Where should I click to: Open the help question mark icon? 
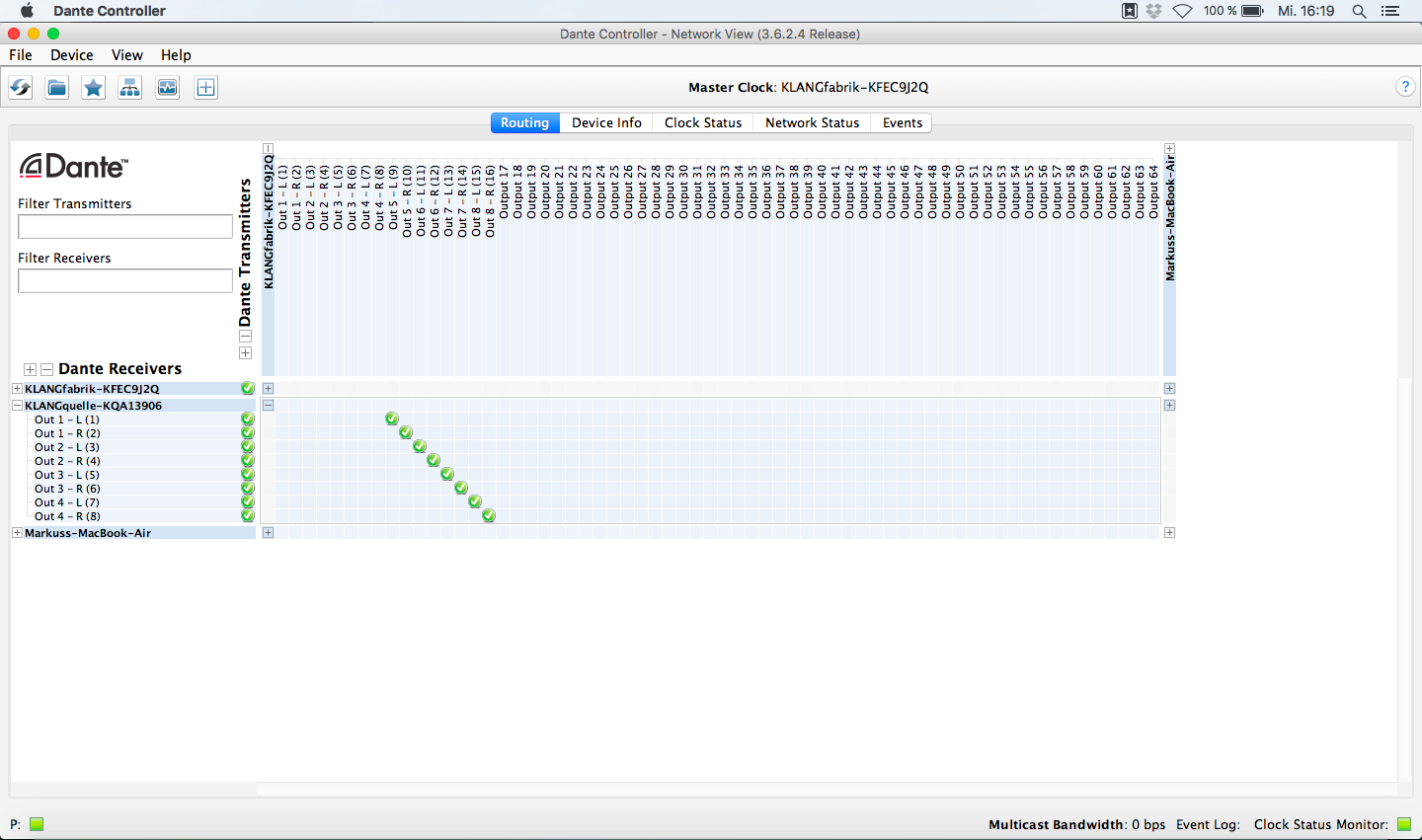pos(1405,87)
